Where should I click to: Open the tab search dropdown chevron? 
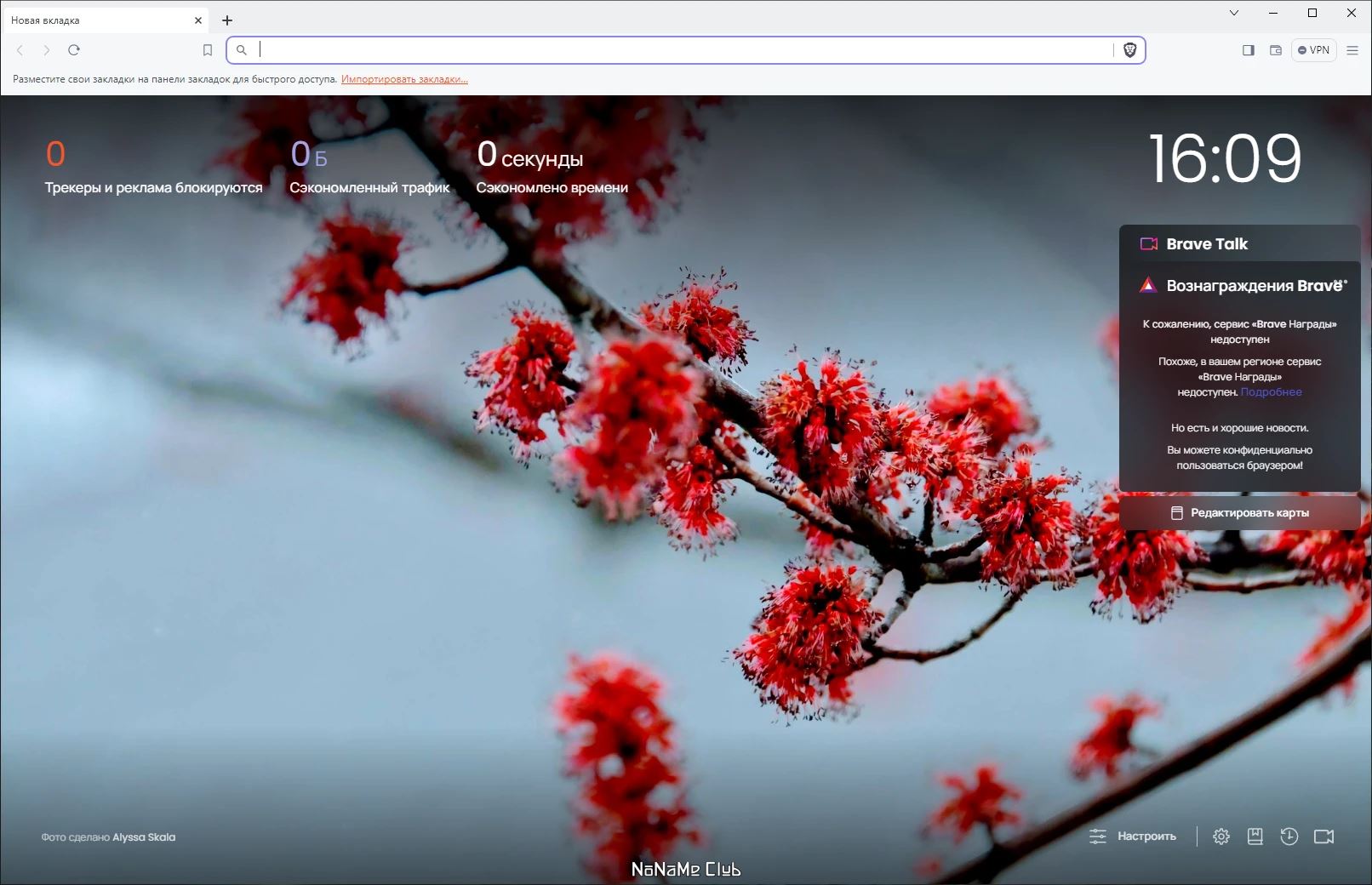pos(1234,13)
